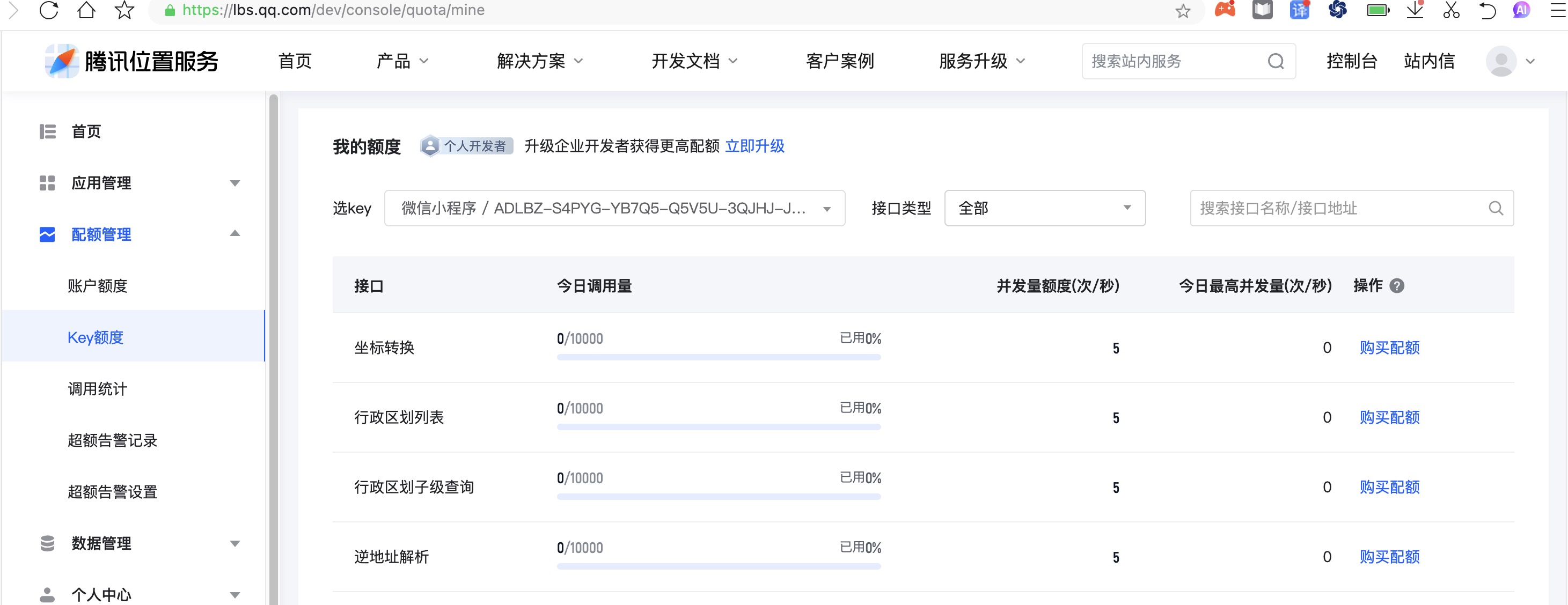The image size is (1568, 605).
Task: Click the 个人中心 person icon
Action: (x=47, y=595)
